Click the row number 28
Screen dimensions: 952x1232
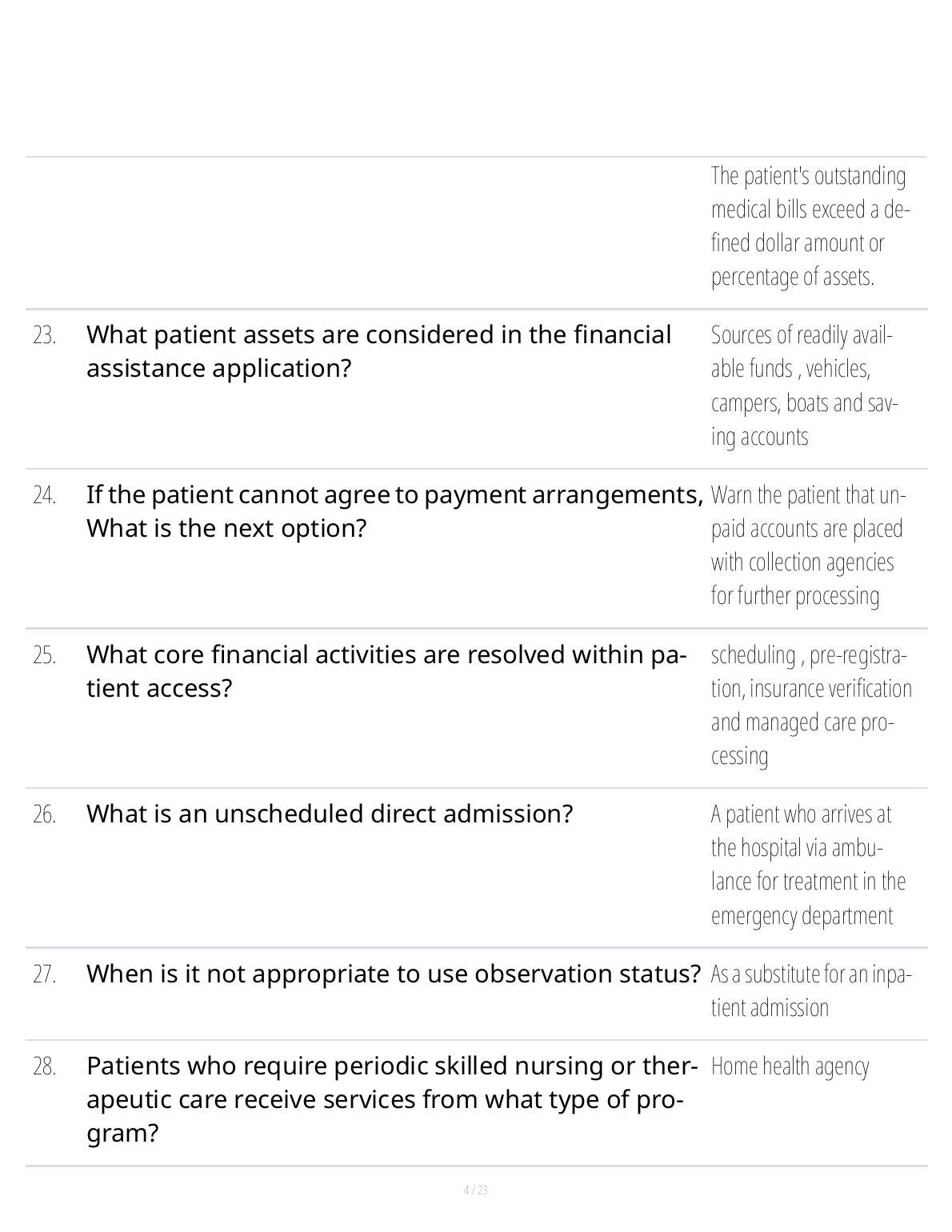45,1067
